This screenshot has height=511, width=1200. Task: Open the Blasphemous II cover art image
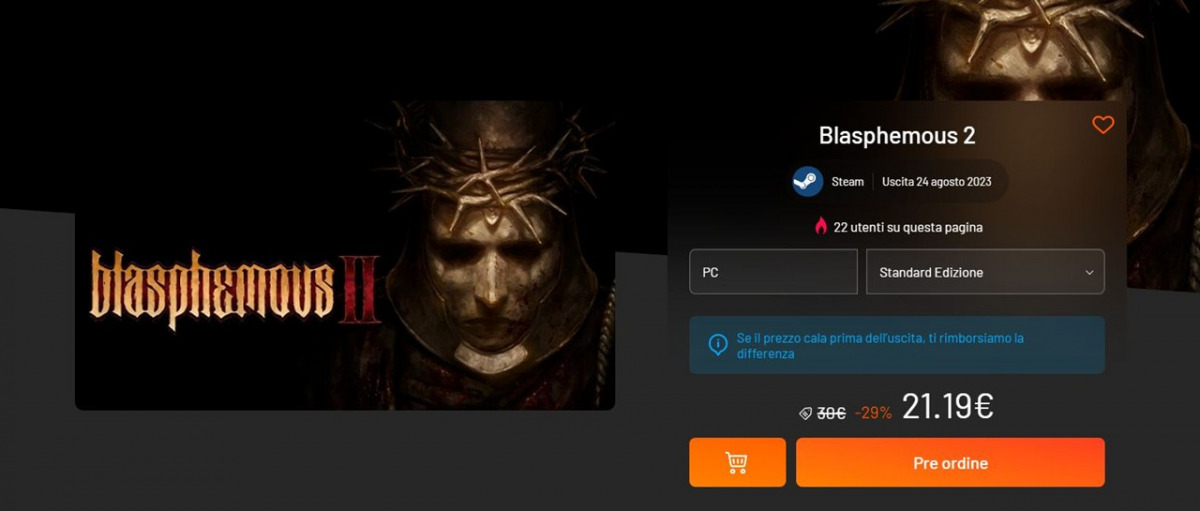click(x=345, y=255)
